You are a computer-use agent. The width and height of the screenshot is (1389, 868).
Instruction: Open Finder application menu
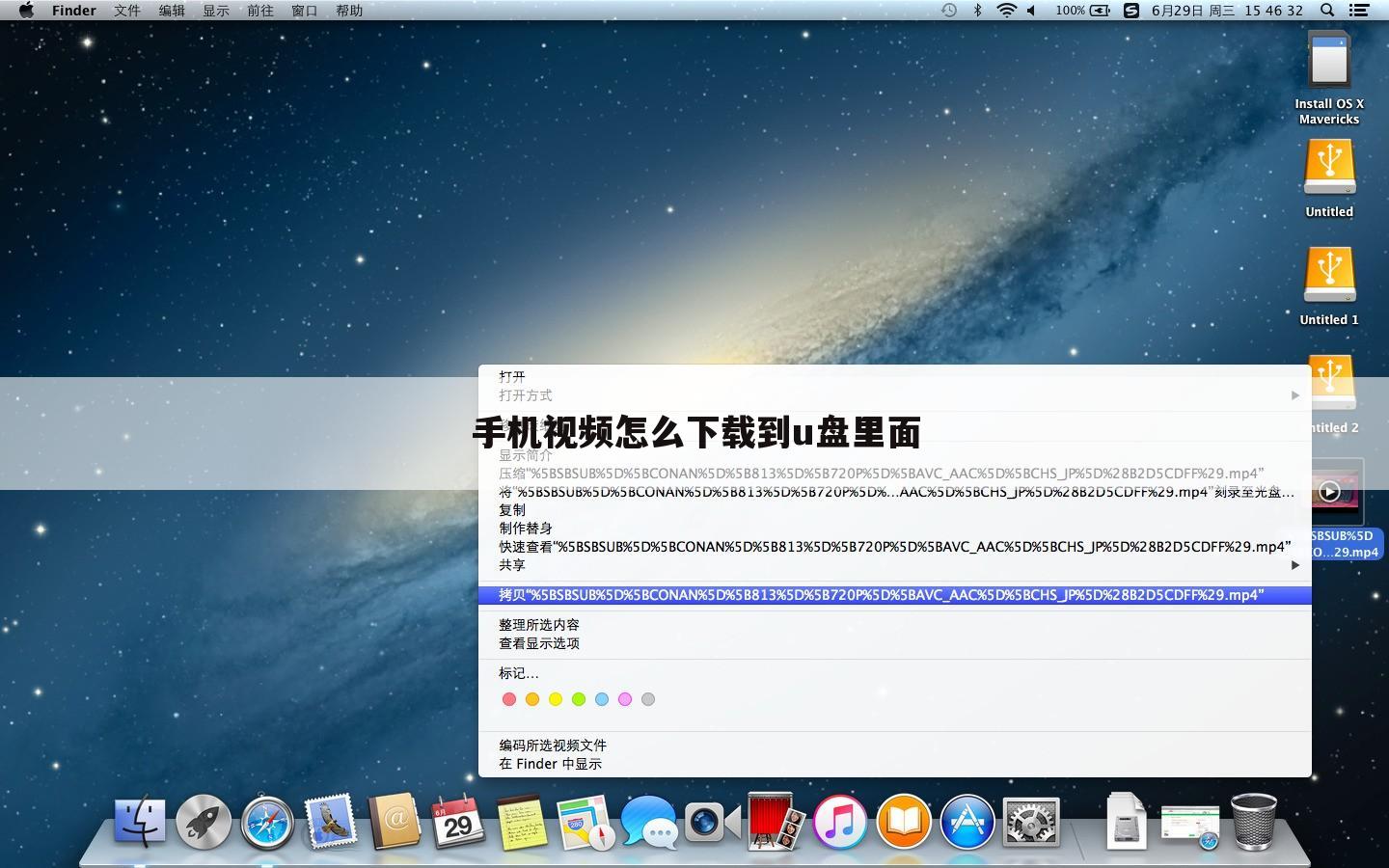pos(73,11)
